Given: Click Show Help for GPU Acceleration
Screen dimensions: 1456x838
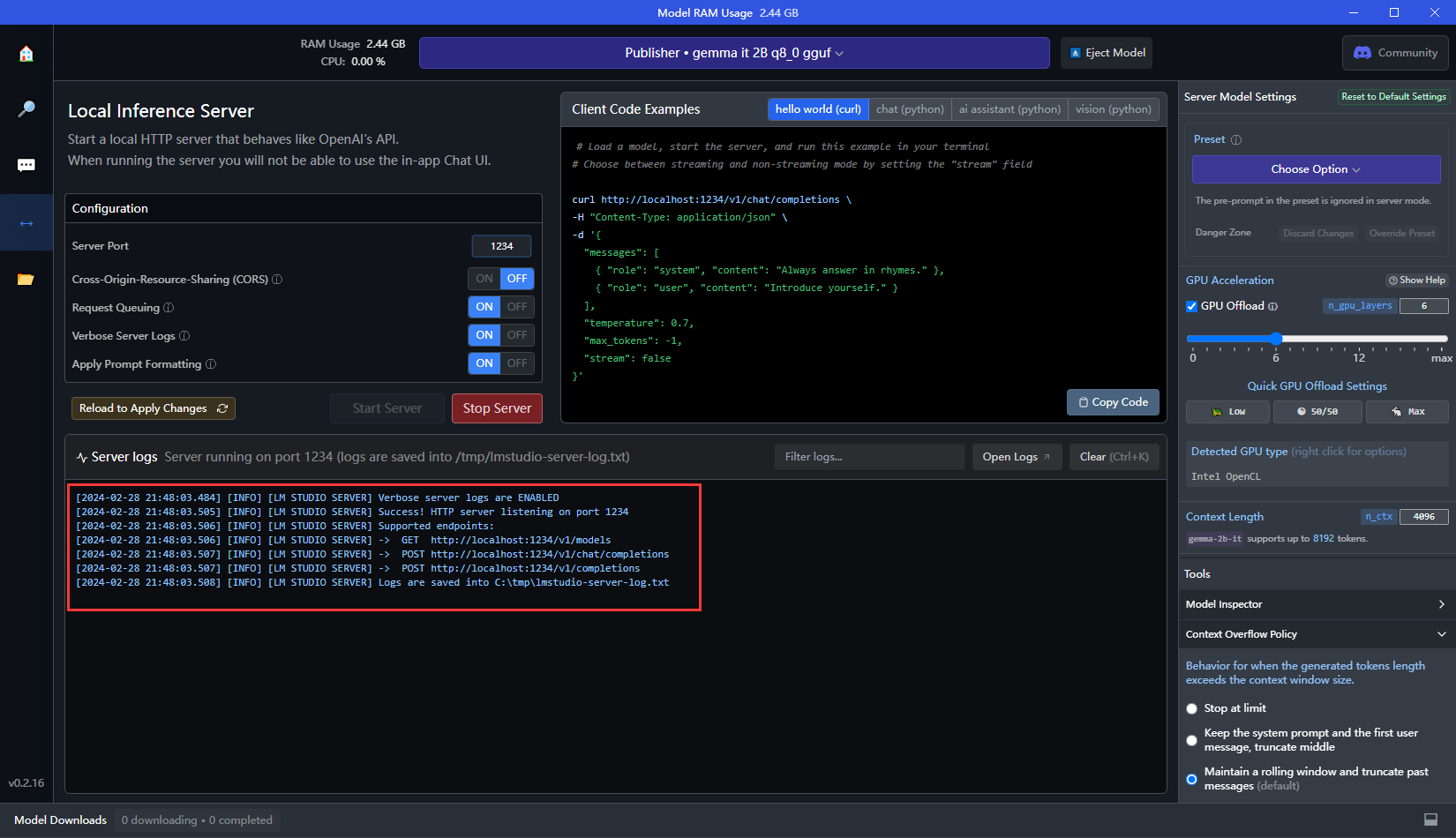Looking at the screenshot, I should coord(1416,281).
